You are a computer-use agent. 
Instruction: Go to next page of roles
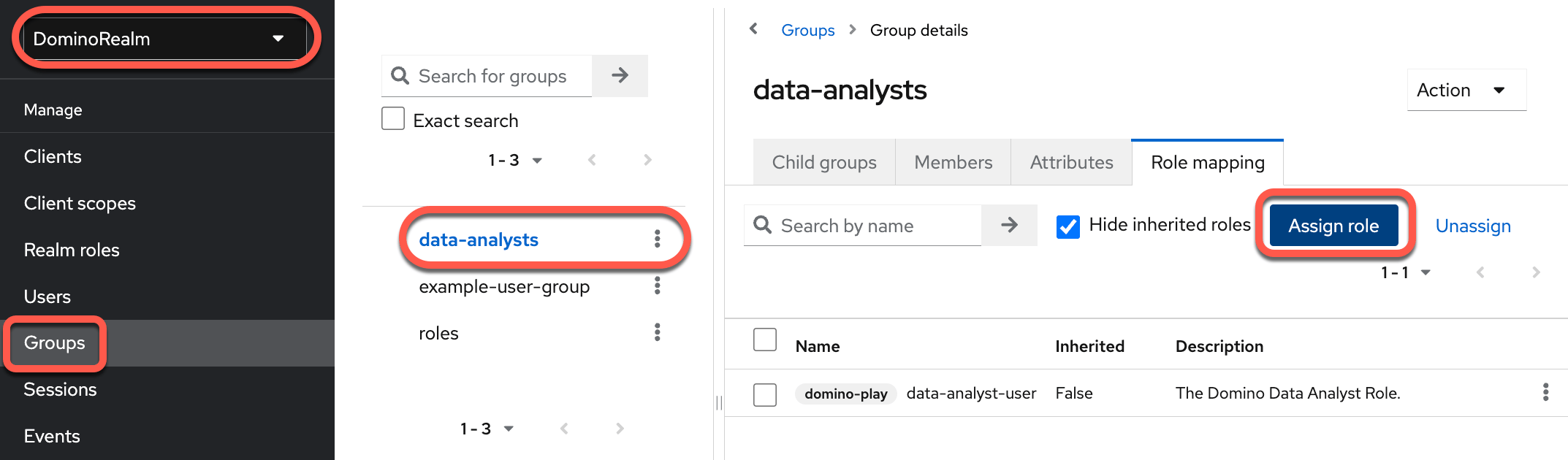pos(1536,272)
